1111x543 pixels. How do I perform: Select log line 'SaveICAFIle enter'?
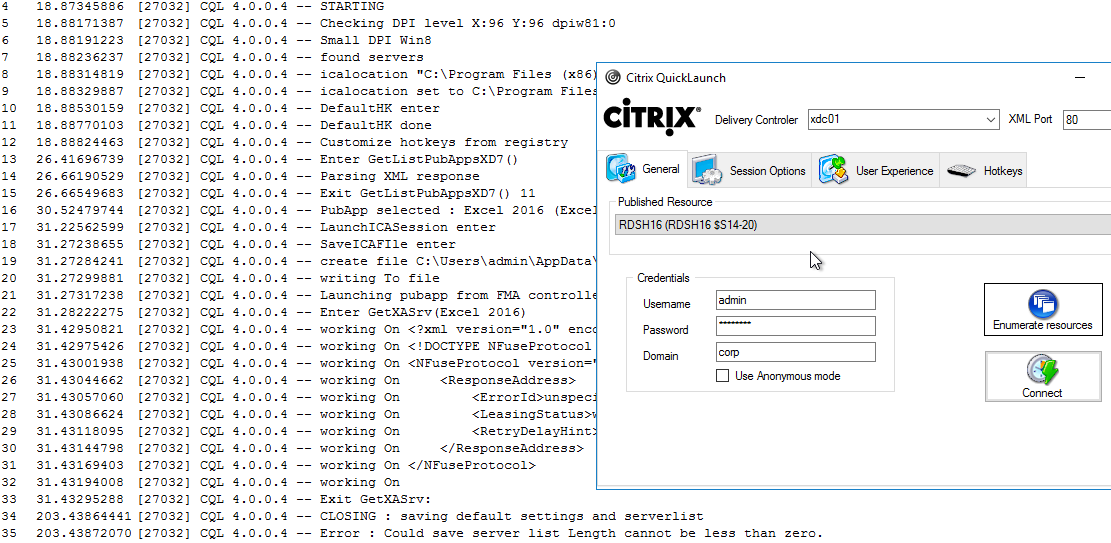(229, 245)
